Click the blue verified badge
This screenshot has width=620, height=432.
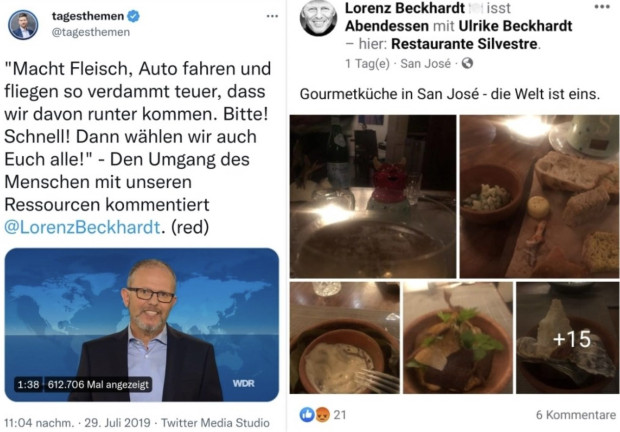tap(134, 16)
